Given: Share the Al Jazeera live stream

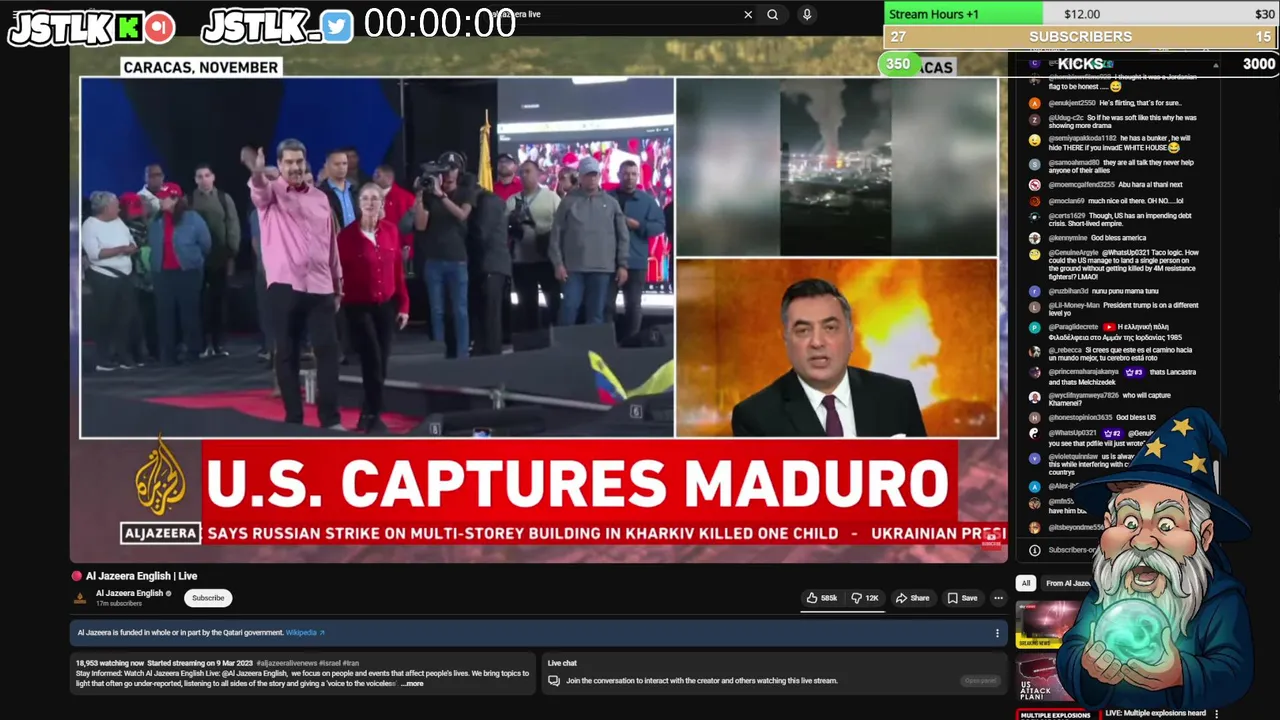Looking at the screenshot, I should click(913, 598).
